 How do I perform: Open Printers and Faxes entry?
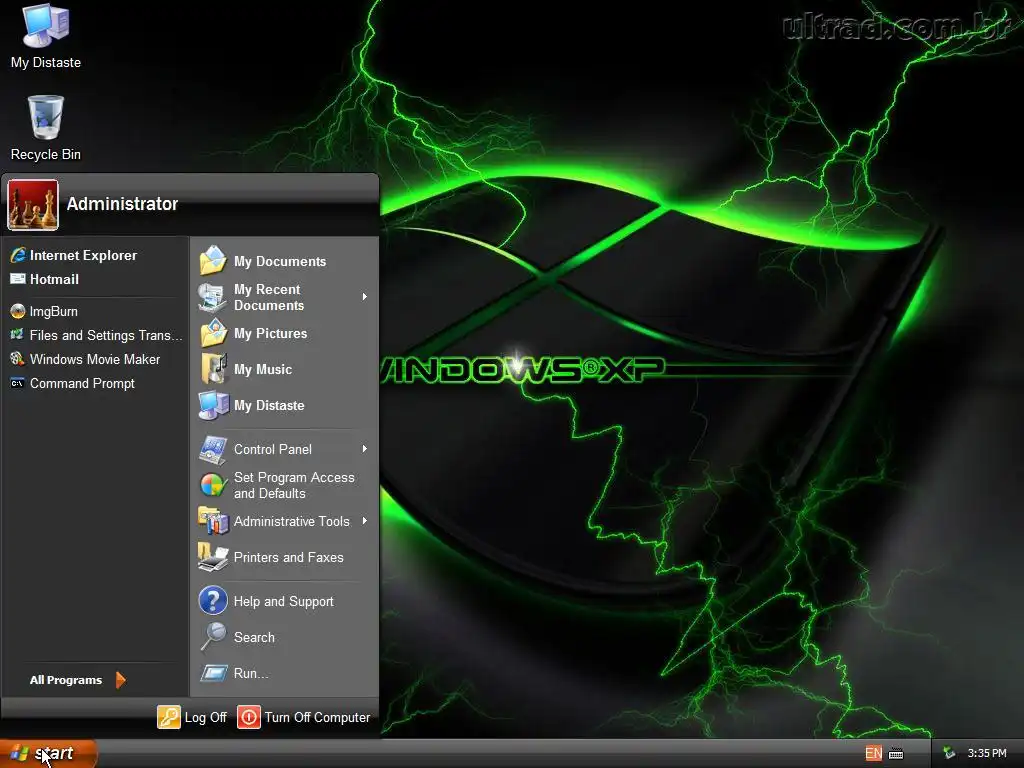pyautogui.click(x=285, y=557)
